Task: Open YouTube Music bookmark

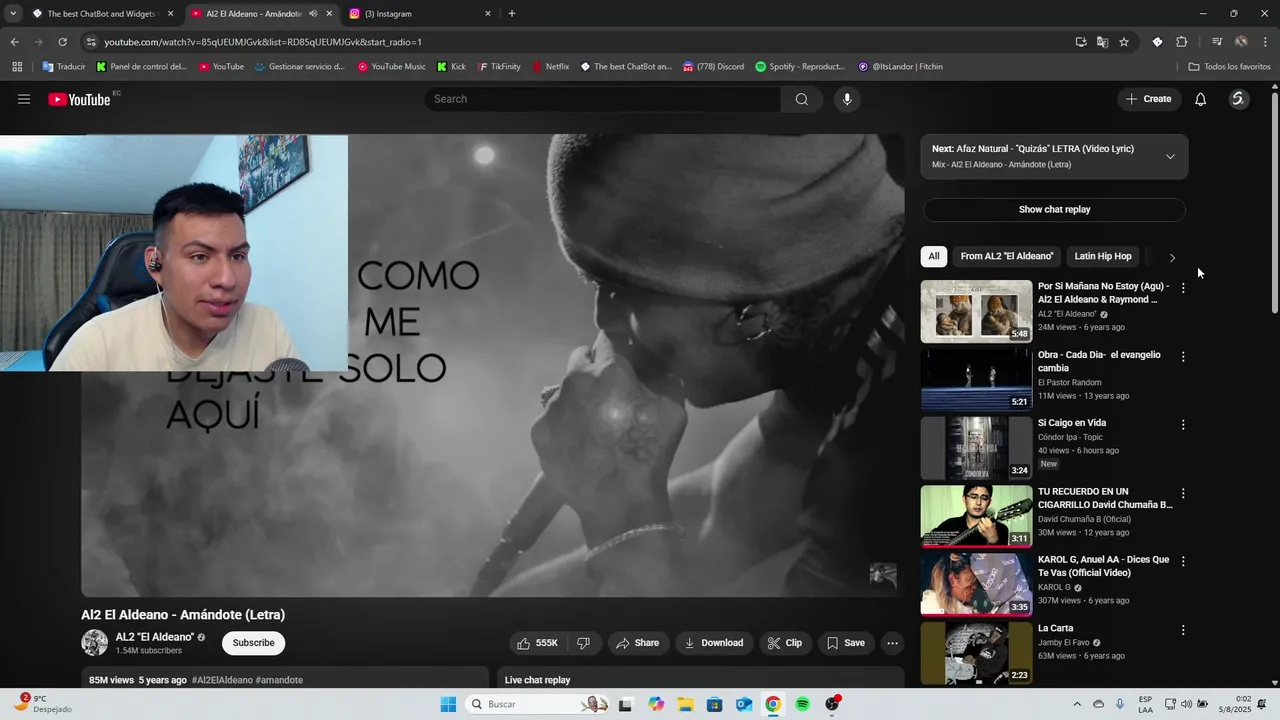Action: (391, 67)
